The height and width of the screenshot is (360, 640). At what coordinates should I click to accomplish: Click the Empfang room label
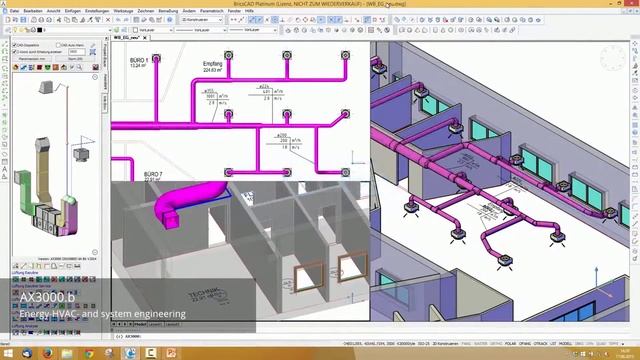213,64
